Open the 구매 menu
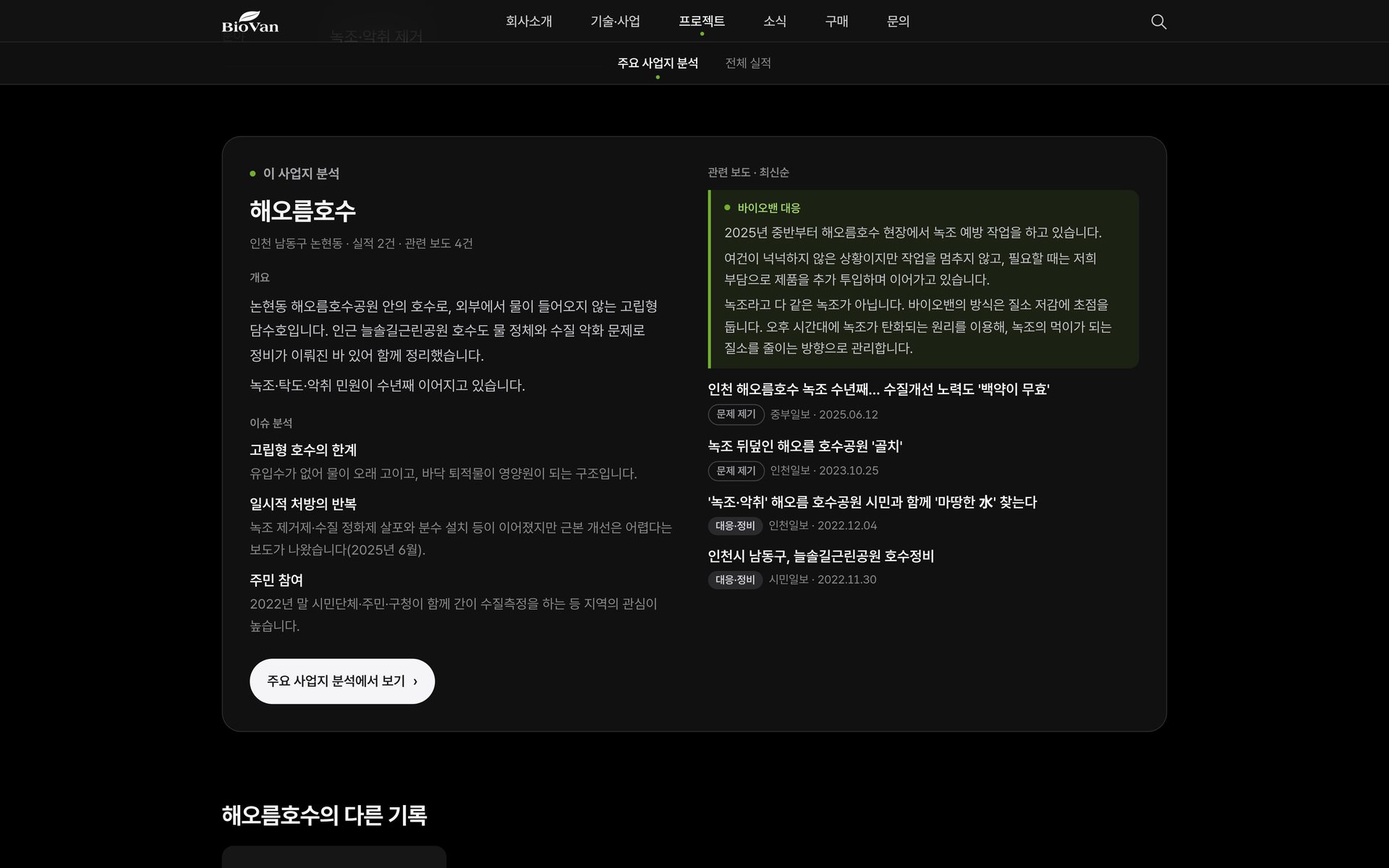Image resolution: width=1389 pixels, height=868 pixels. click(x=836, y=22)
